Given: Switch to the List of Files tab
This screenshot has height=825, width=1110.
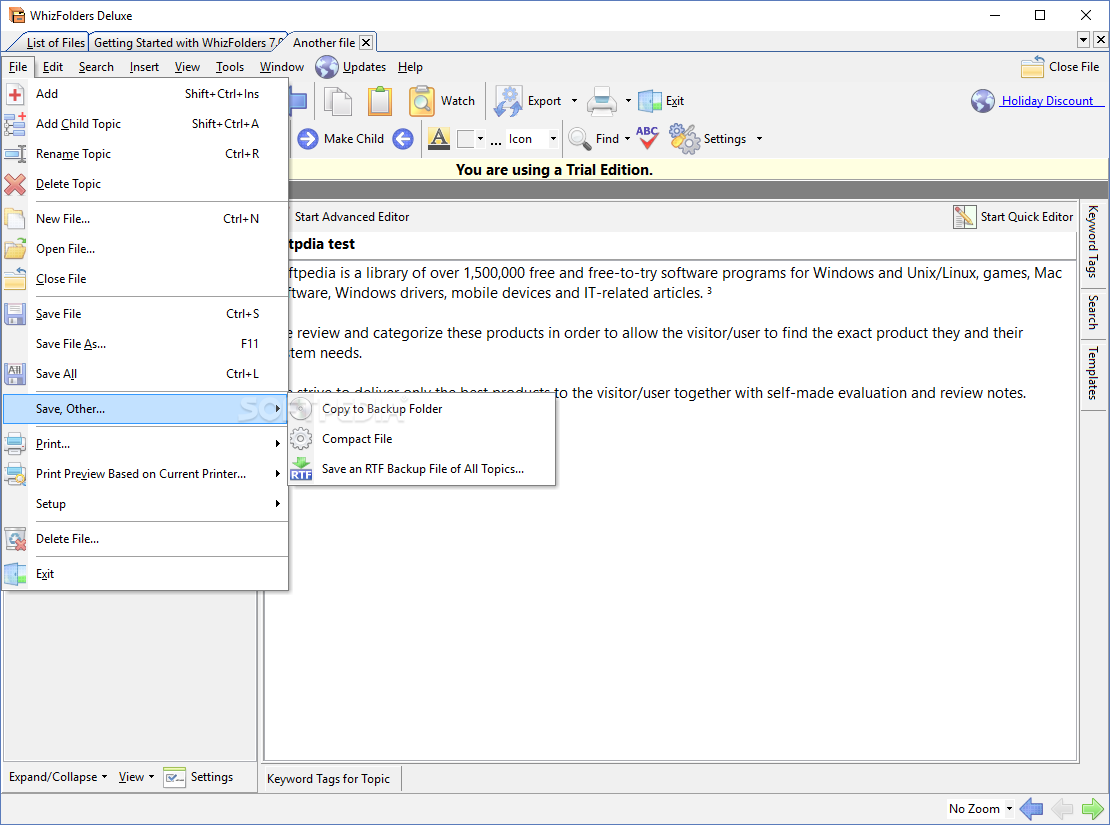Looking at the screenshot, I should 55,42.
